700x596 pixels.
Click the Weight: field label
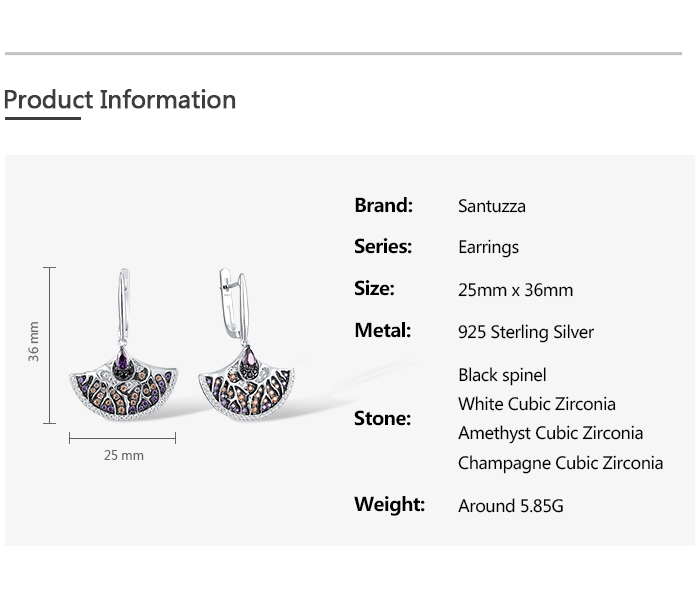(389, 504)
